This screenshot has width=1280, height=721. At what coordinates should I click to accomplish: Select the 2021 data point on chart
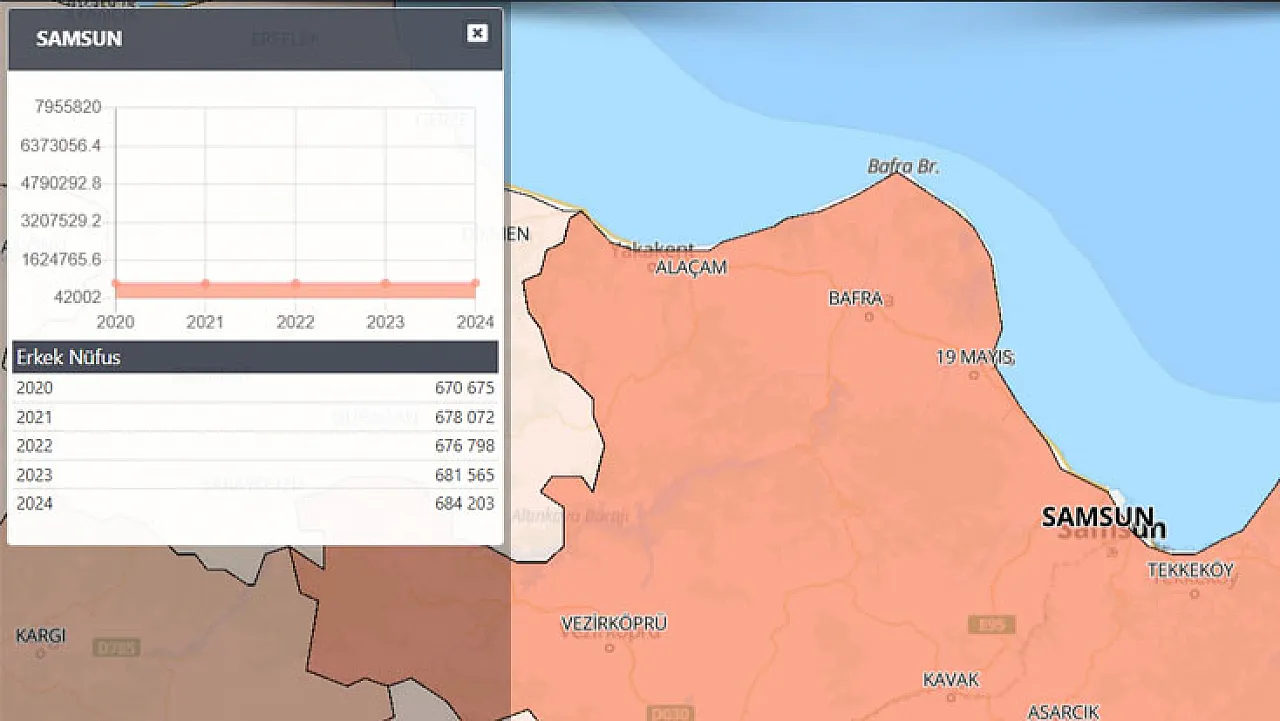point(206,283)
